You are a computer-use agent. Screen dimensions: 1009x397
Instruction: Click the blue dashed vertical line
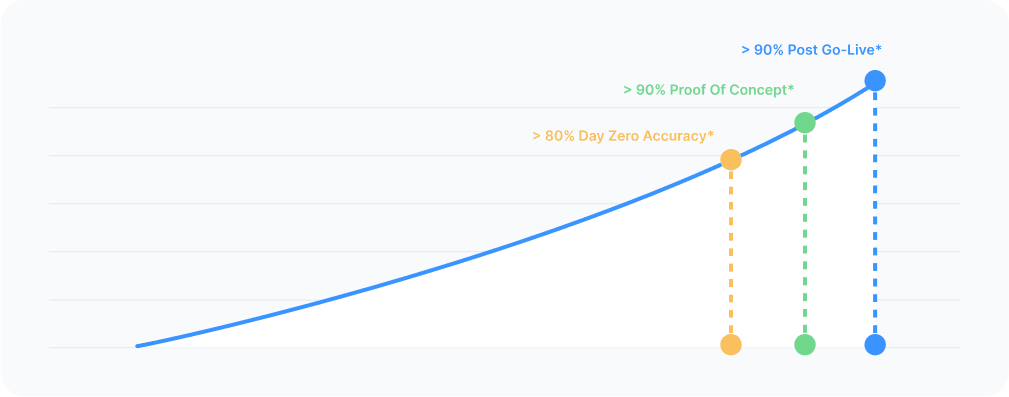[x=875, y=213]
